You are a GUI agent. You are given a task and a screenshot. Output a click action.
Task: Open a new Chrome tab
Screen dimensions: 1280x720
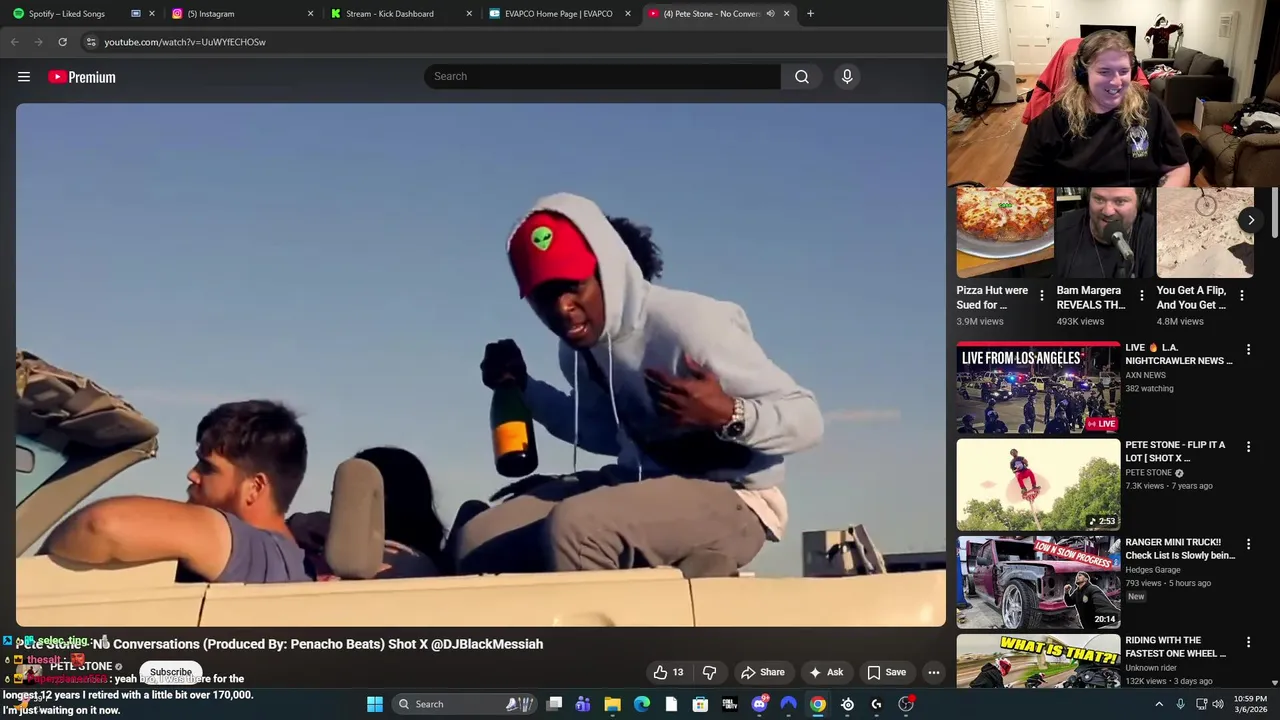tap(810, 14)
